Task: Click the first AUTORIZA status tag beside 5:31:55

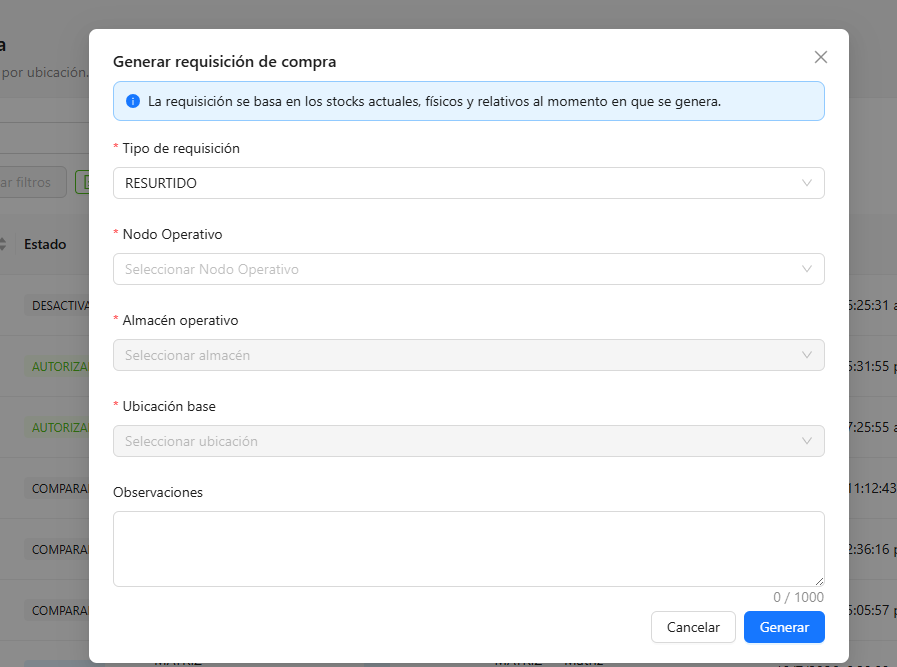Action: pyautogui.click(x=57, y=367)
